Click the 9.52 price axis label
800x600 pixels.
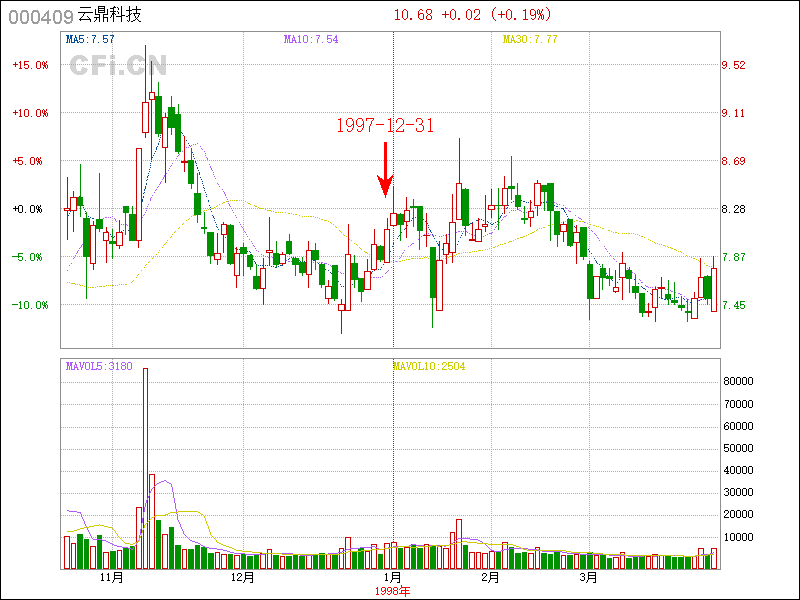click(x=733, y=65)
